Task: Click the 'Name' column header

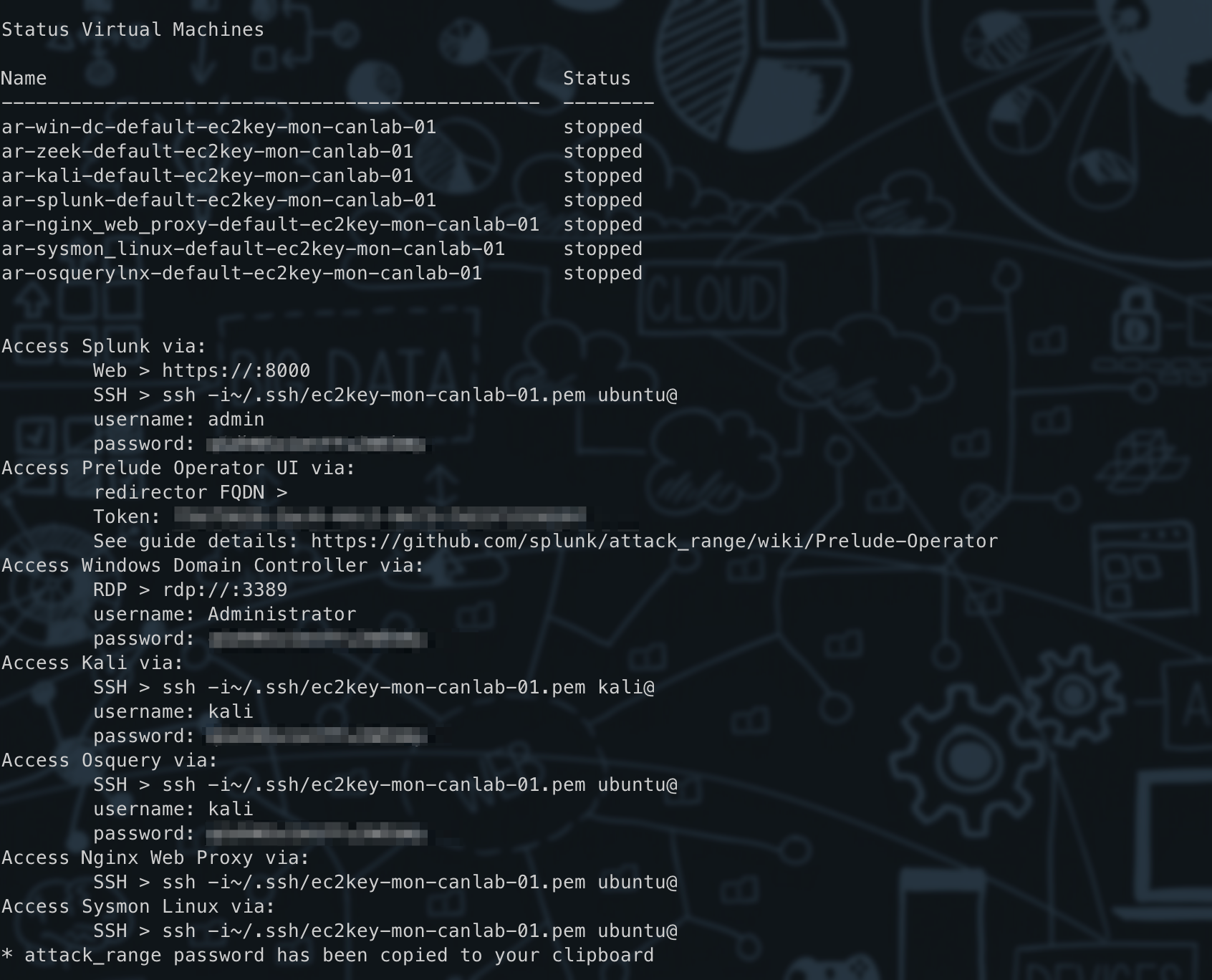Action: coord(24,78)
